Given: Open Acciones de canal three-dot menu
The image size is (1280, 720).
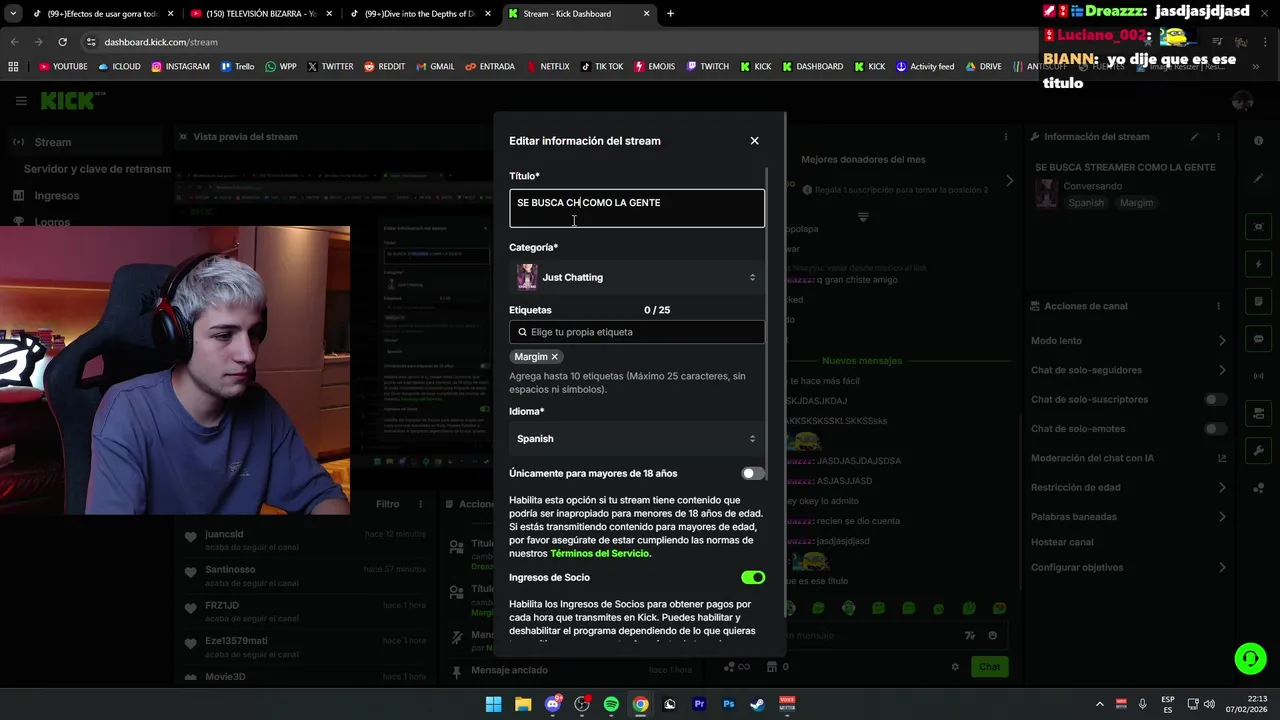Looking at the screenshot, I should tap(1218, 306).
